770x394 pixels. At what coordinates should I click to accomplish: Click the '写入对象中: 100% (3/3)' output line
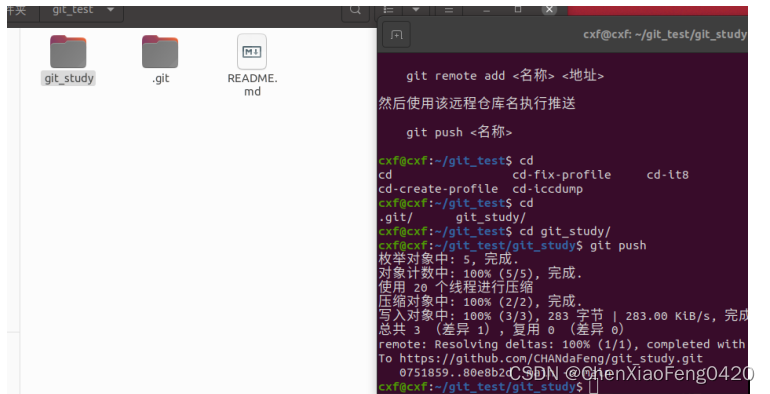pos(563,316)
